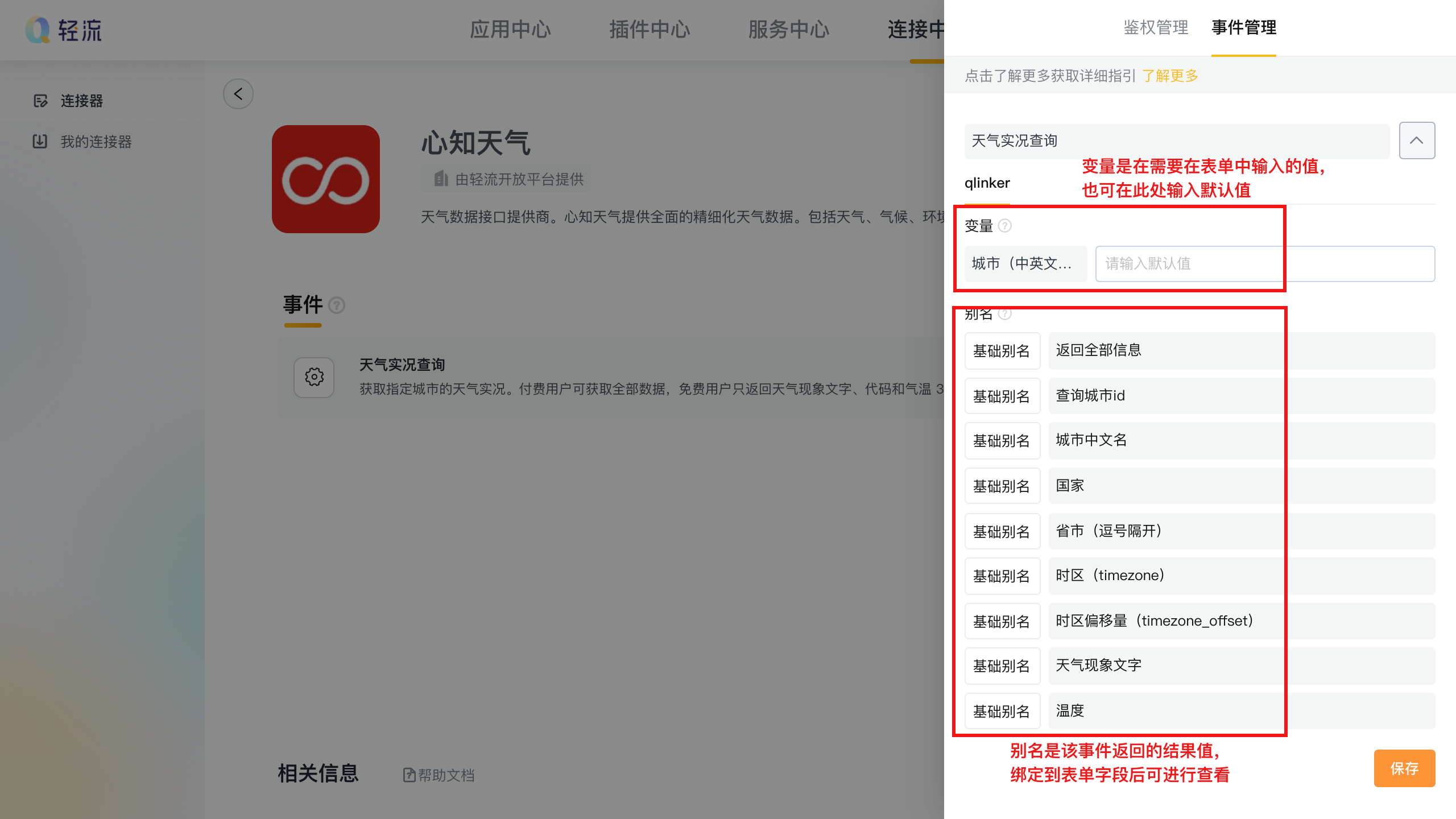Select the 事件管理 tab
Viewport: 1456px width, 819px height.
pyautogui.click(x=1244, y=27)
